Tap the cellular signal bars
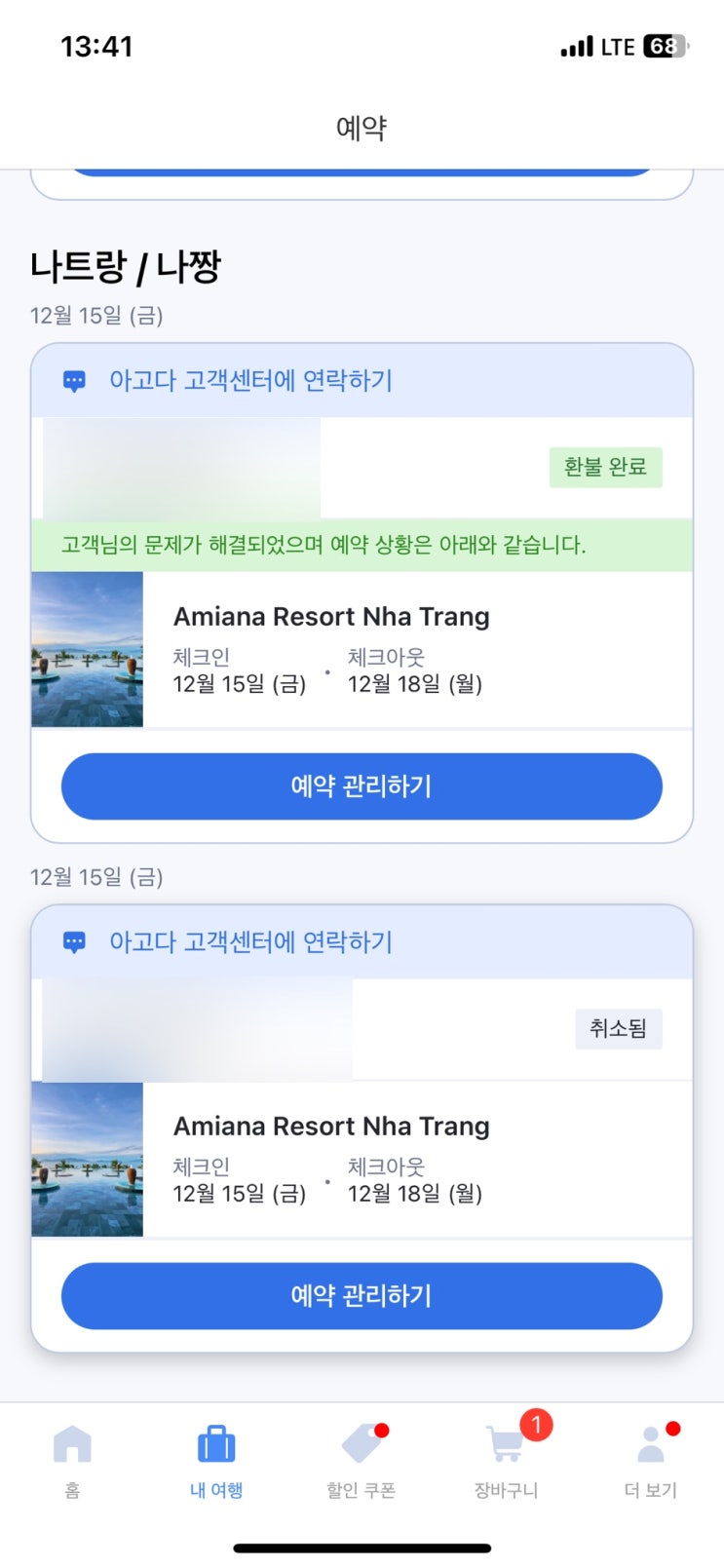Image resolution: width=724 pixels, height=1568 pixels. 576,46
